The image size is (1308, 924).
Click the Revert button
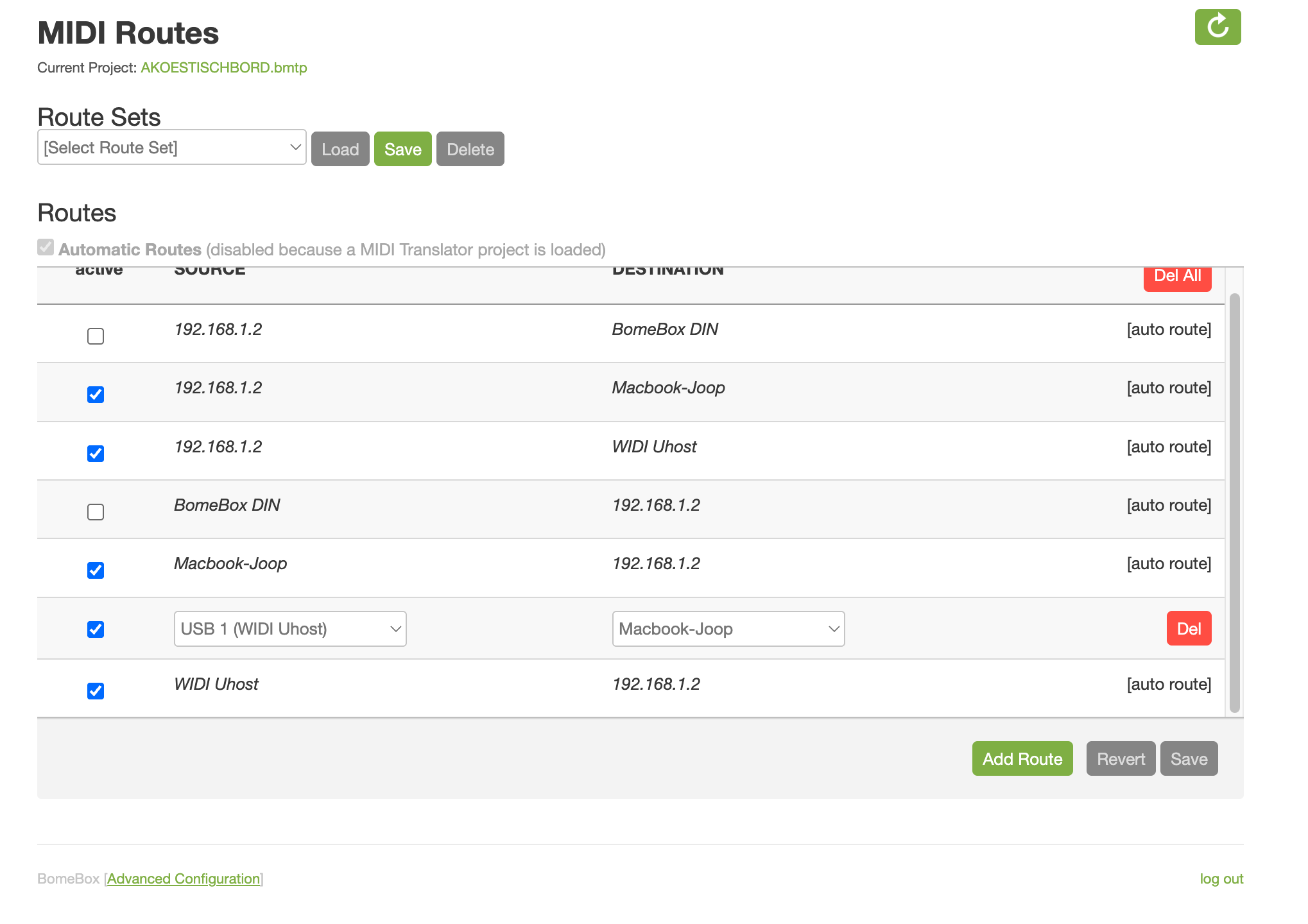click(1120, 758)
